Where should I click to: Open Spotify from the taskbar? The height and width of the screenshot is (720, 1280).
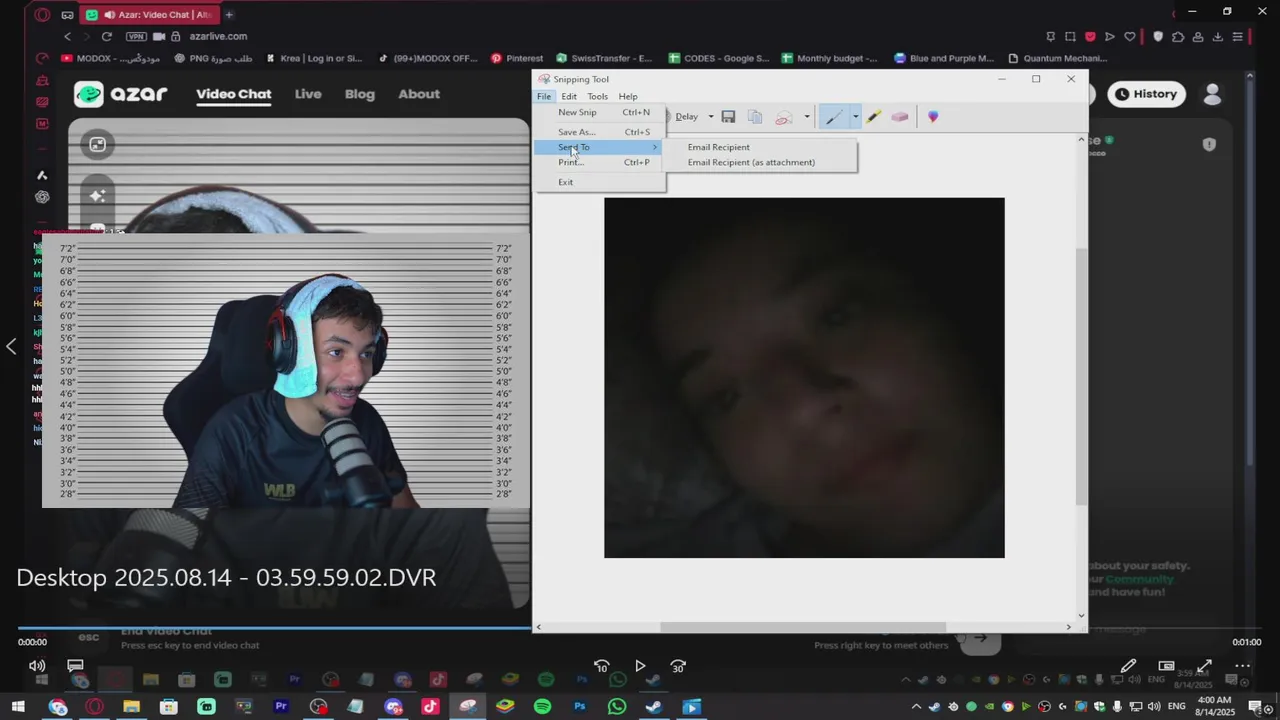click(x=542, y=707)
